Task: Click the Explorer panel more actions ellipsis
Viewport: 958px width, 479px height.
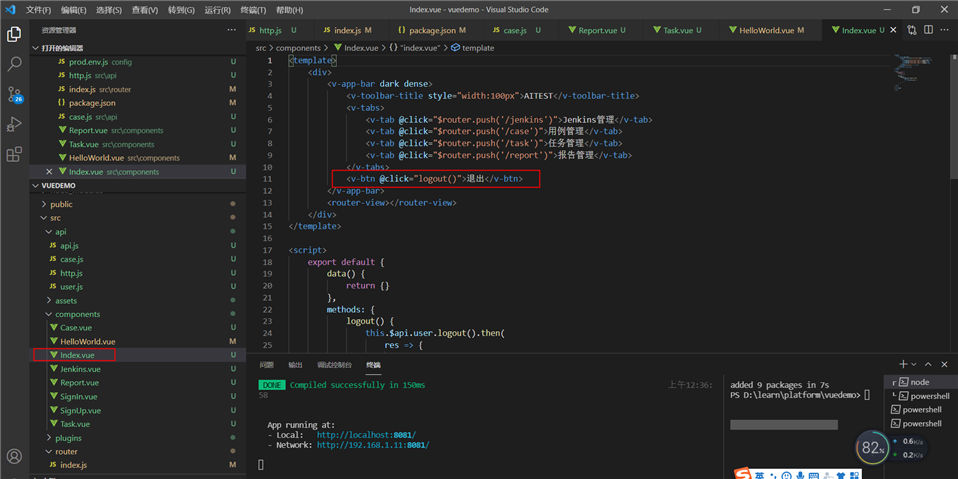Action: pos(232,30)
